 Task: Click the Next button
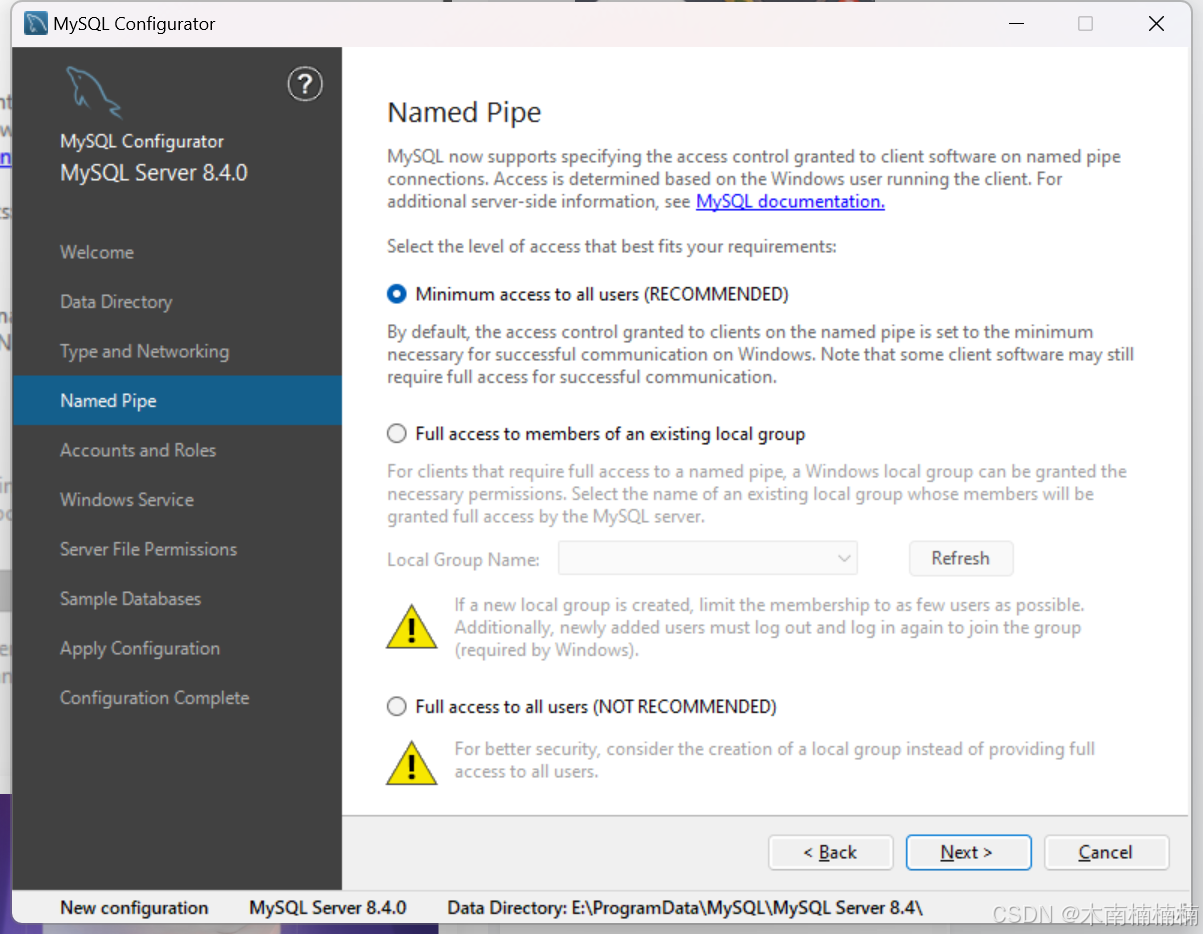(x=968, y=852)
